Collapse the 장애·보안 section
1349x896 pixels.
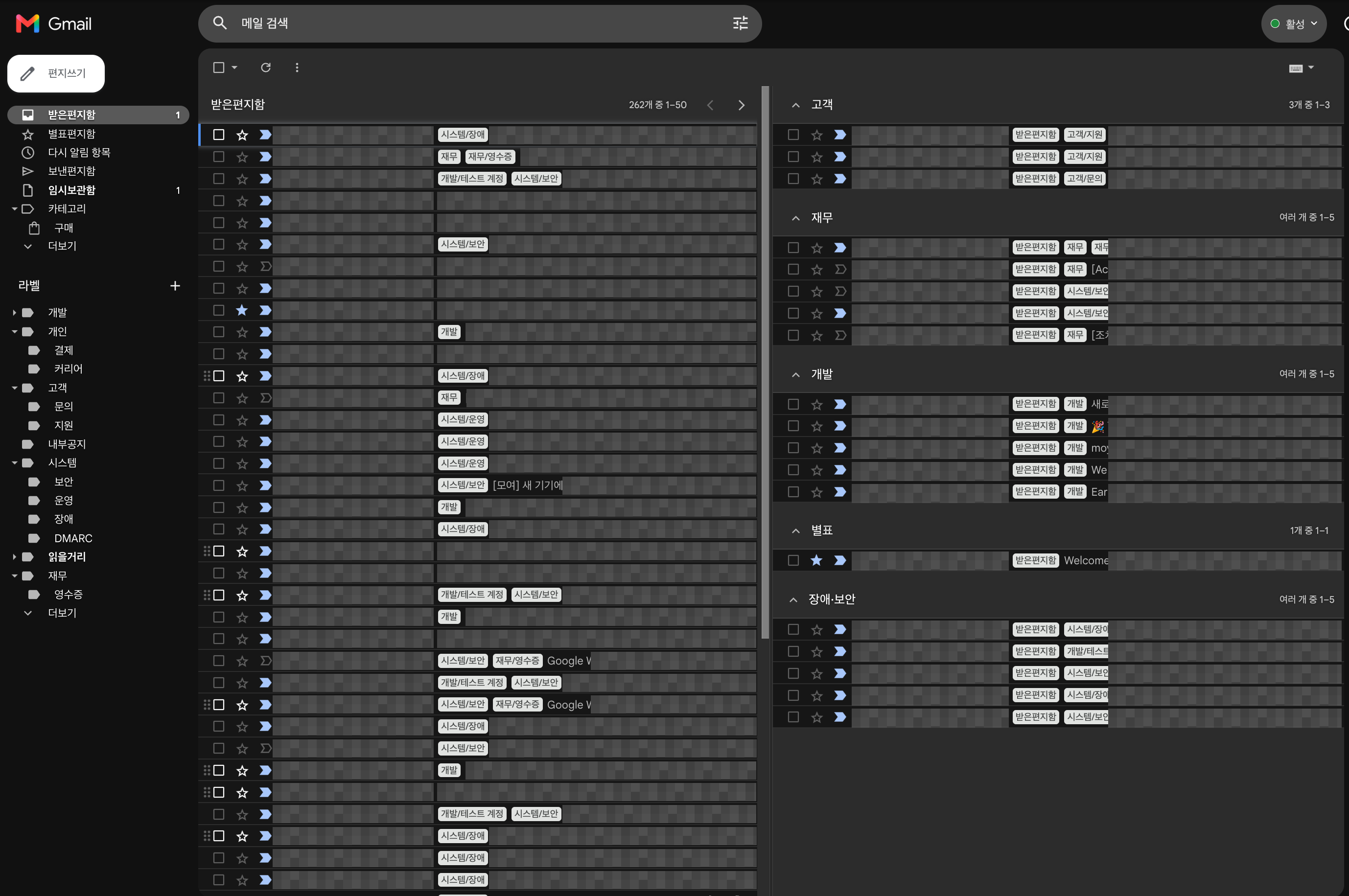click(793, 600)
